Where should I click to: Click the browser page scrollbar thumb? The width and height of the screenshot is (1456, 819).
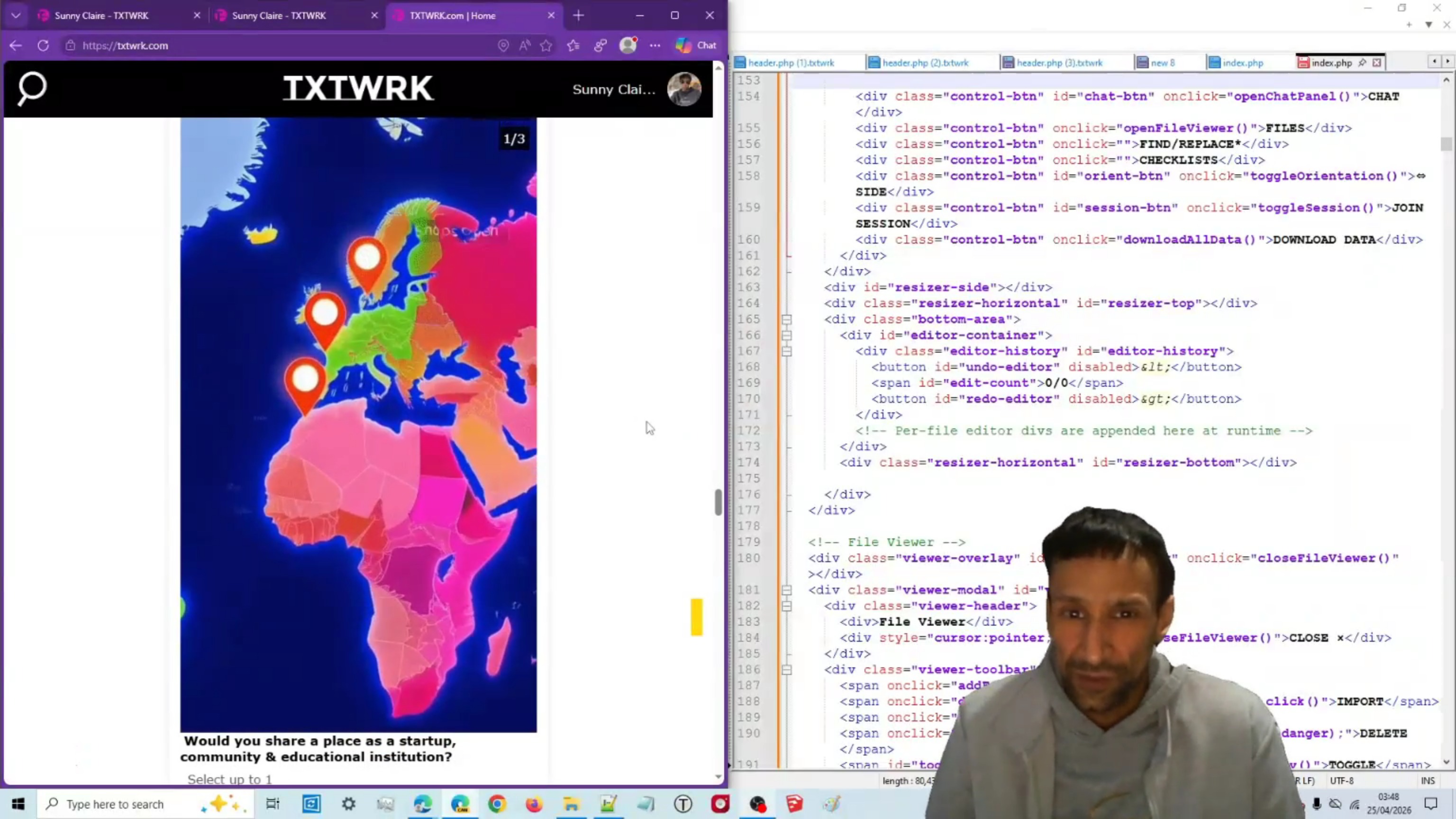(x=718, y=502)
